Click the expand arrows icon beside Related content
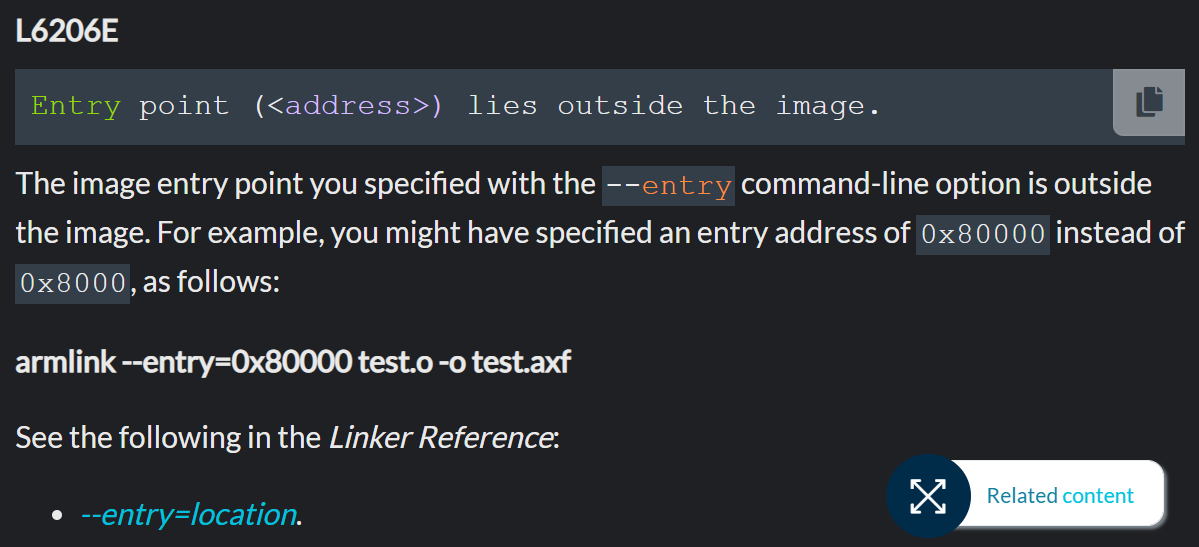 click(x=928, y=496)
